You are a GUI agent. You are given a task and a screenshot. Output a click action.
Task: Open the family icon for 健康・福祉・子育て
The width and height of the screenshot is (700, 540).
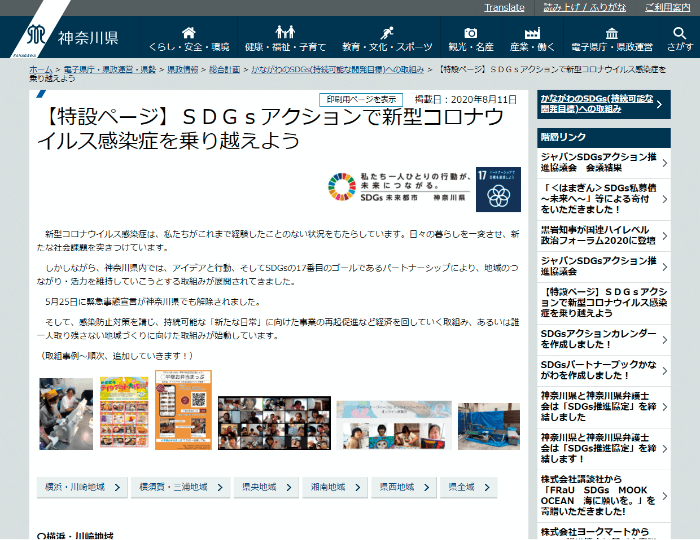pos(285,32)
